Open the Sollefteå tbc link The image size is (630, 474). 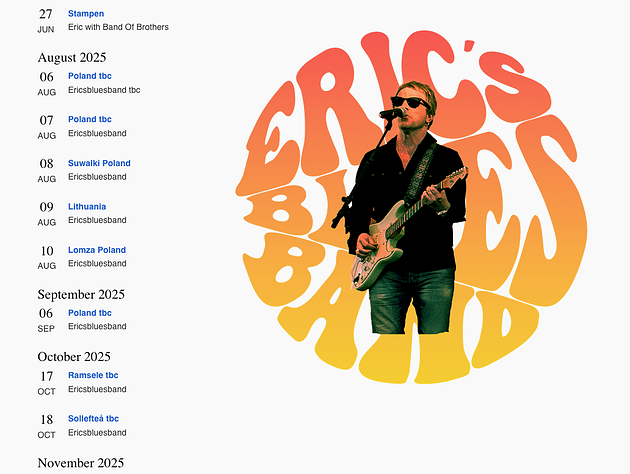click(93, 419)
